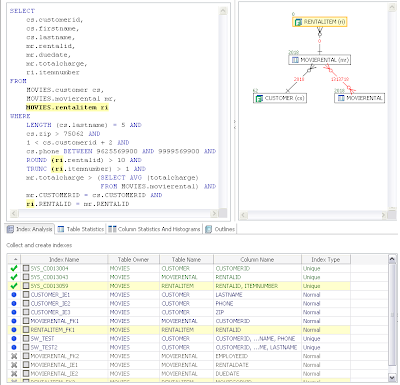Click blue dot for CUSTOMER_IE1 index

[x=14, y=295]
